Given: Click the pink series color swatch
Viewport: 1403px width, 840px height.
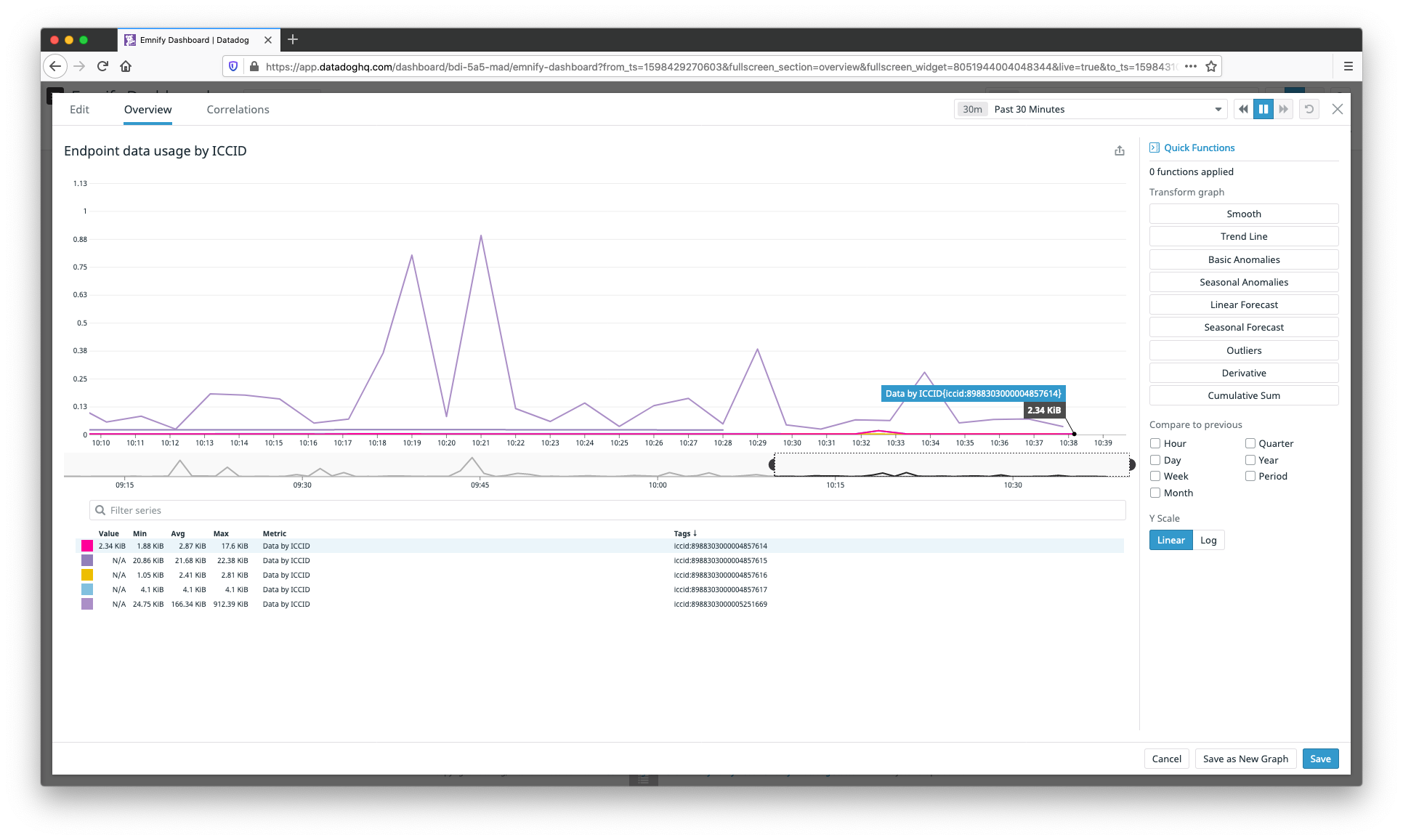Looking at the screenshot, I should click(87, 545).
